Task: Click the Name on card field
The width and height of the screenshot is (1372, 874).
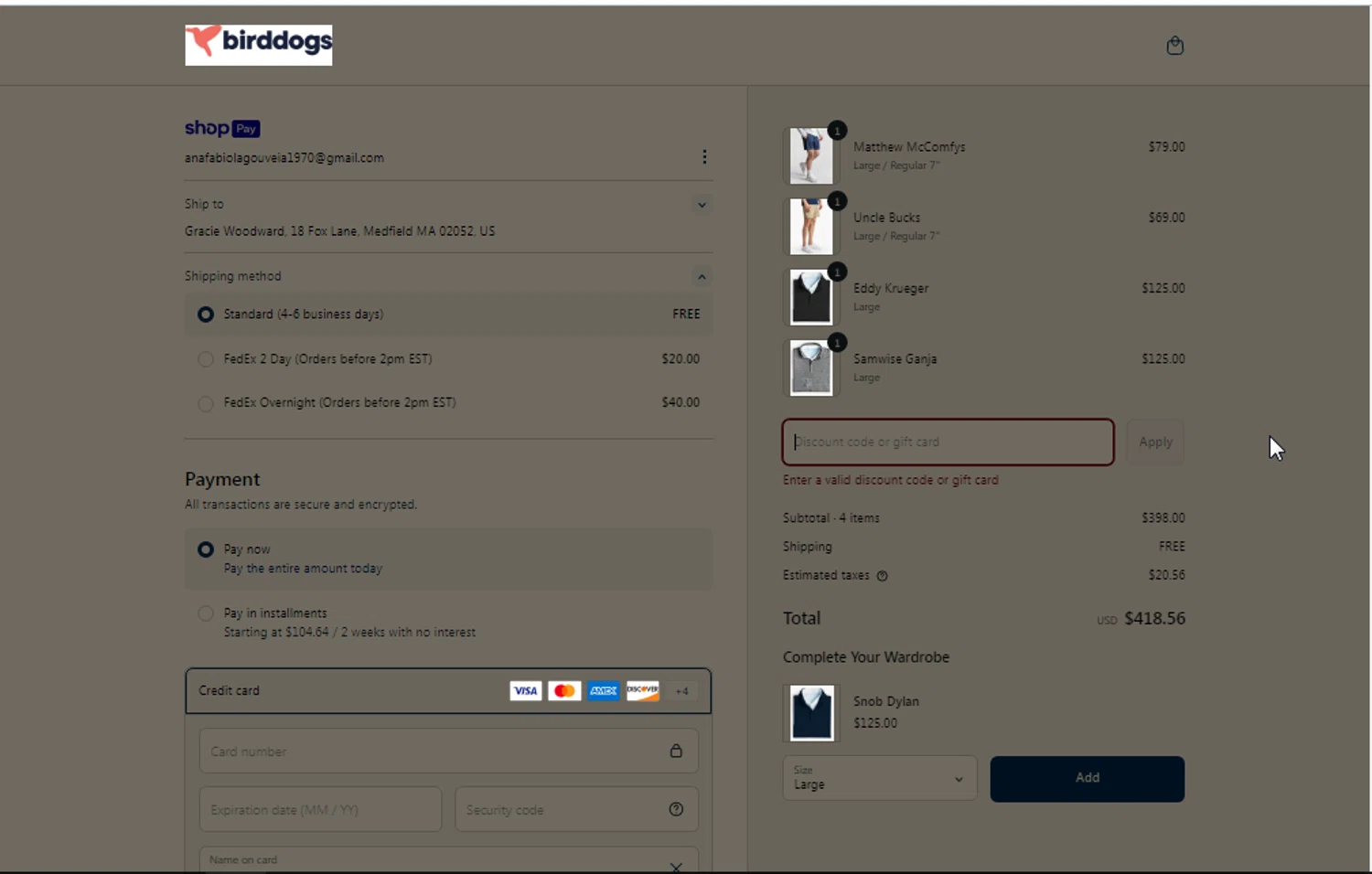Action: coord(449,860)
